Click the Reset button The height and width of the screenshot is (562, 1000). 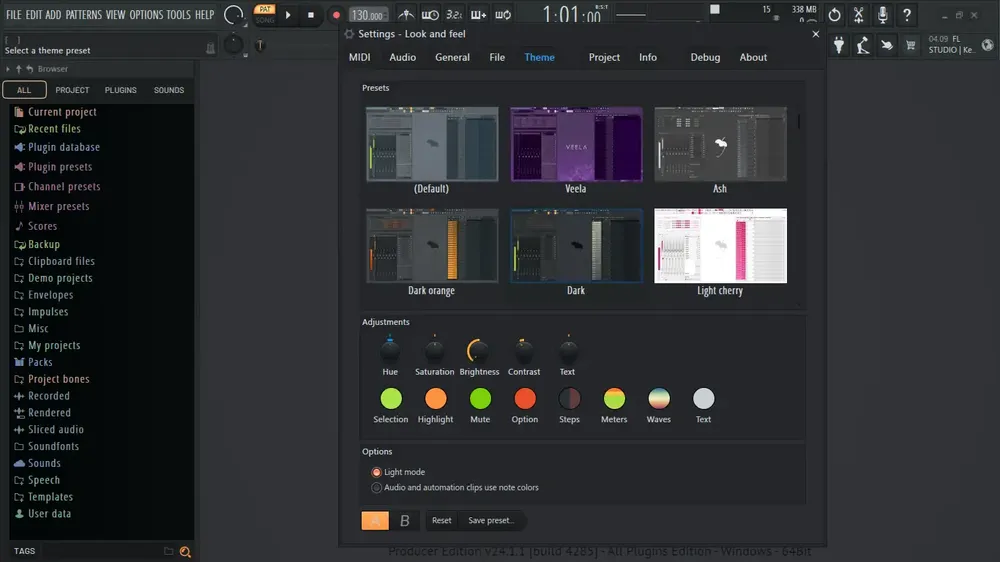tap(441, 521)
